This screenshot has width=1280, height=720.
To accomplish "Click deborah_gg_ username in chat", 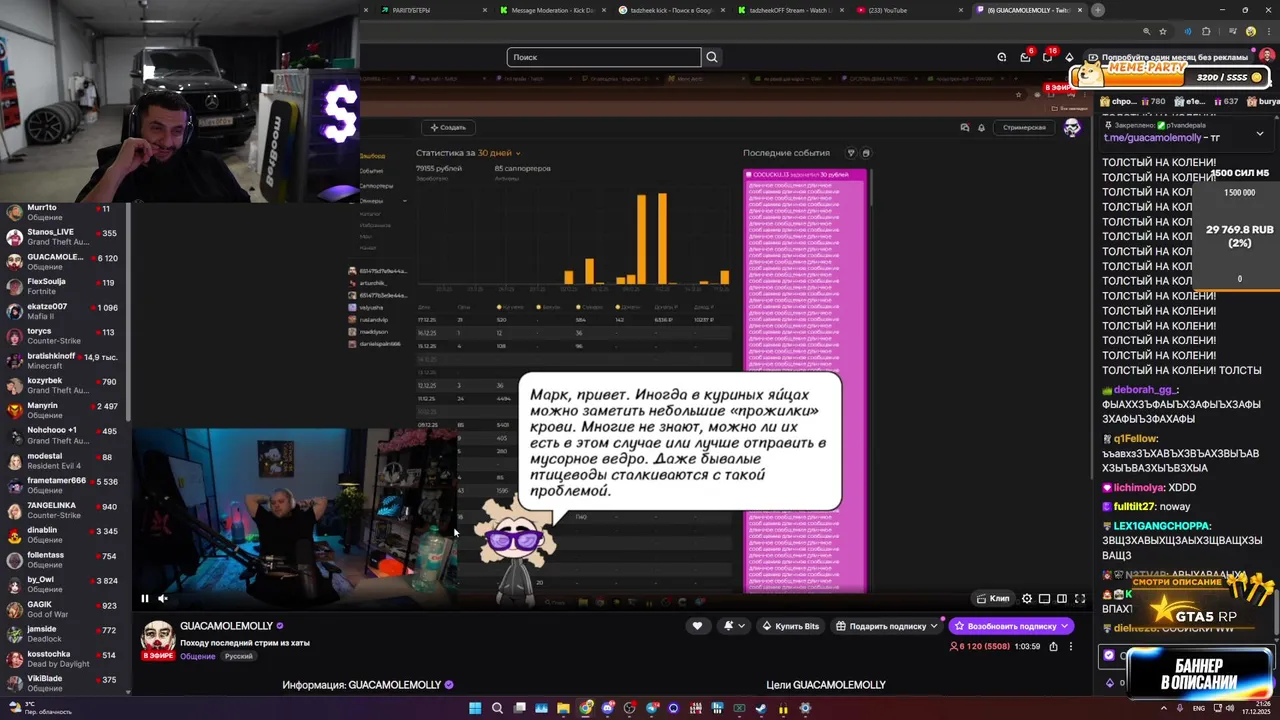I will pos(1145,390).
